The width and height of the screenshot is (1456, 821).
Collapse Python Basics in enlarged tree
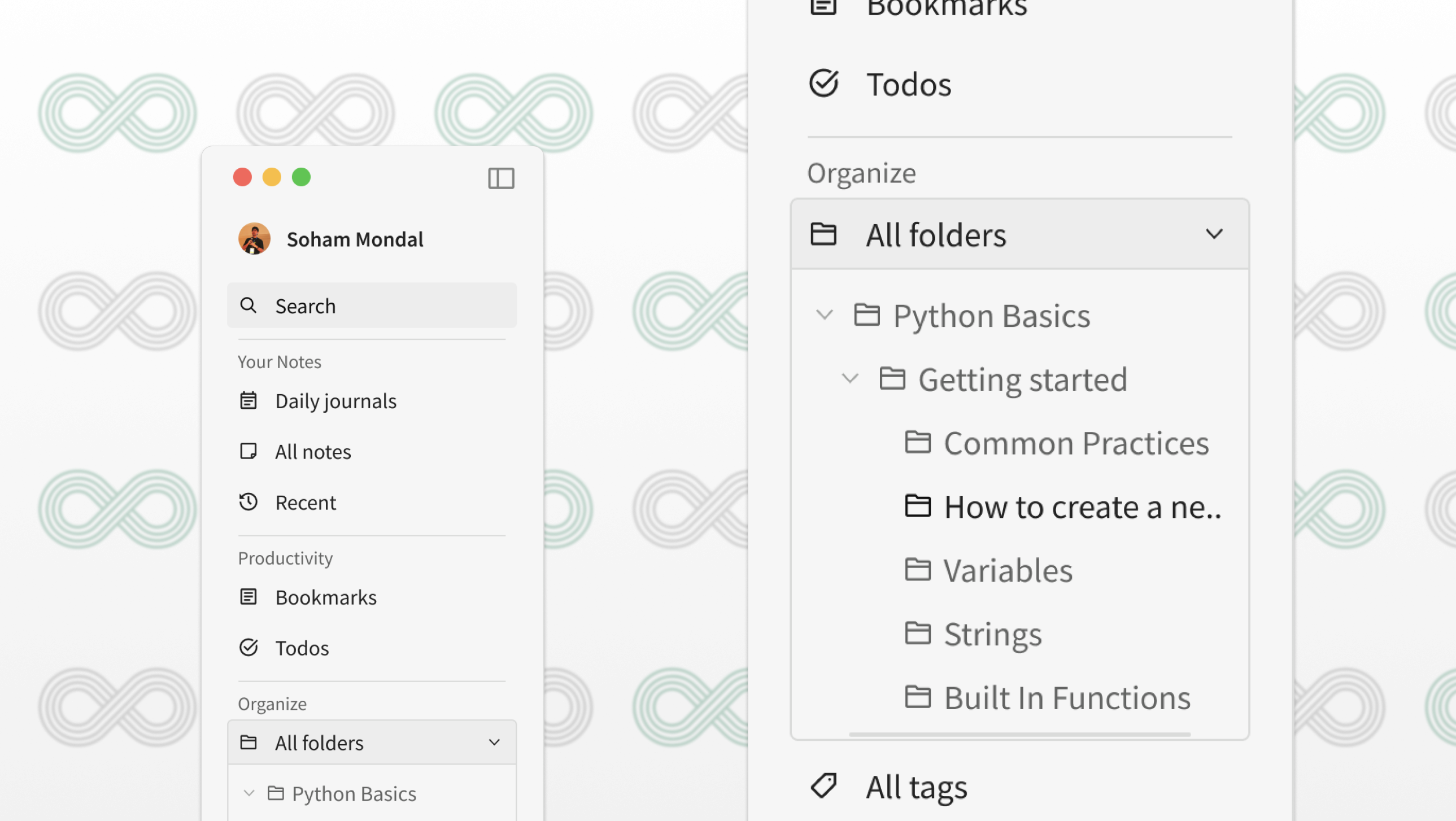click(x=825, y=315)
